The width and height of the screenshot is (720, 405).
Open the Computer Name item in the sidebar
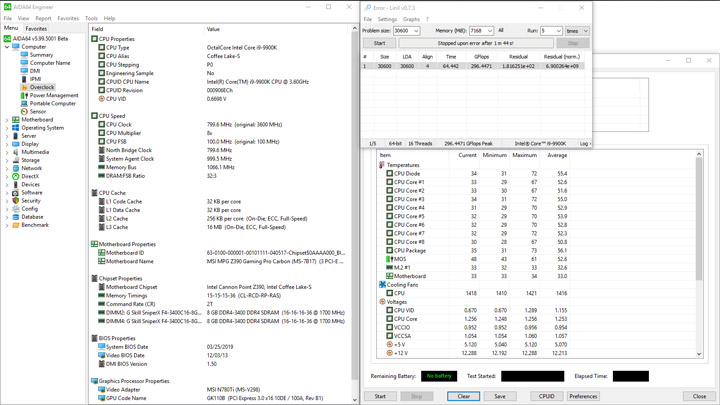pyautogui.click(x=50, y=63)
